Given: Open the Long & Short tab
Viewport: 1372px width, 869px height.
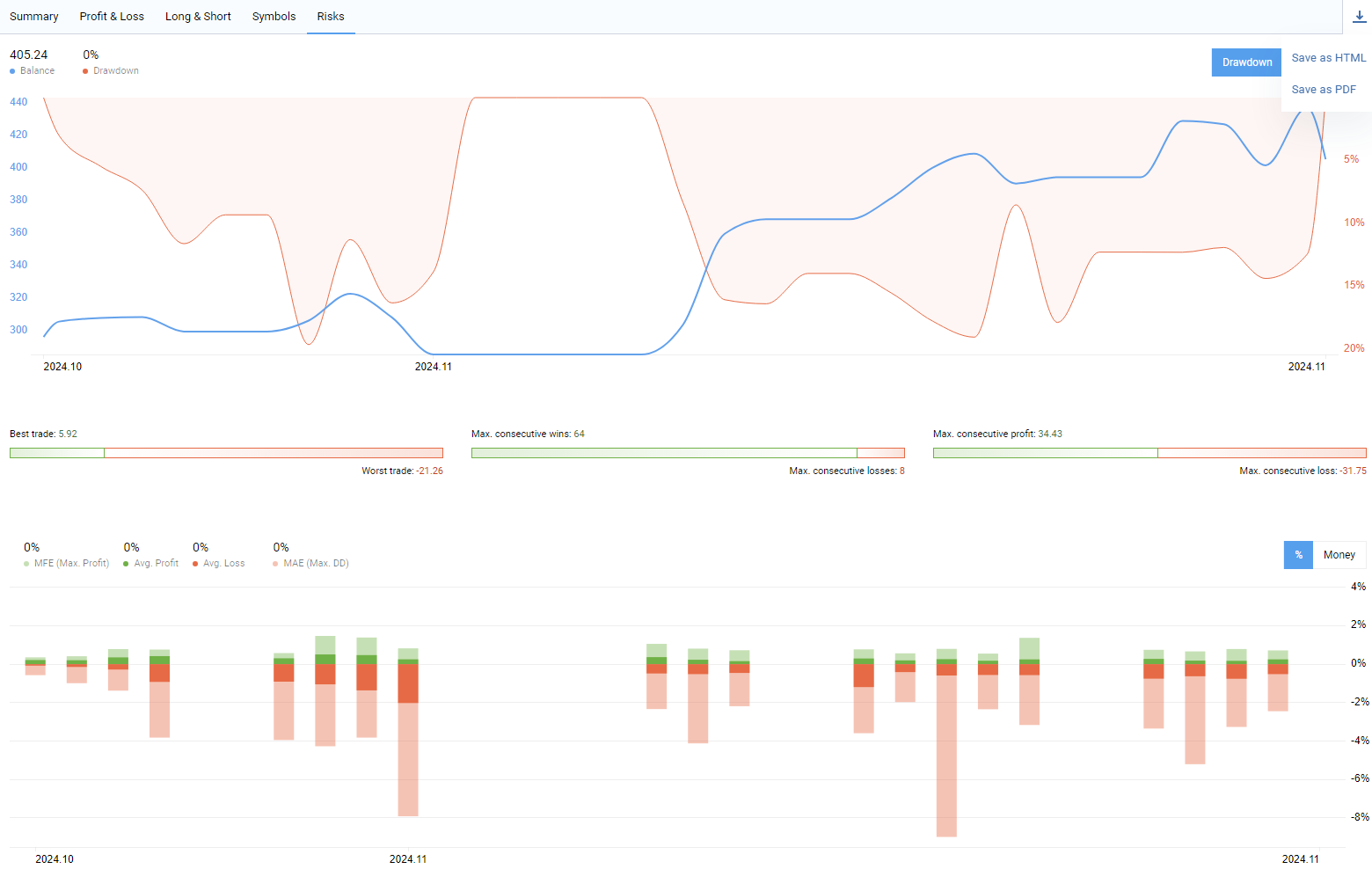Looking at the screenshot, I should [x=198, y=17].
